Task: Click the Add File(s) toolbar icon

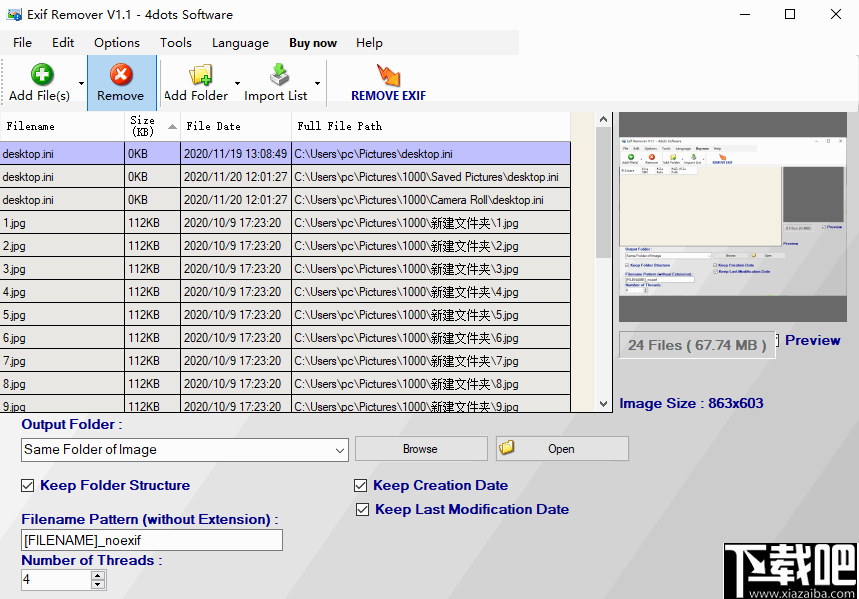Action: point(42,75)
